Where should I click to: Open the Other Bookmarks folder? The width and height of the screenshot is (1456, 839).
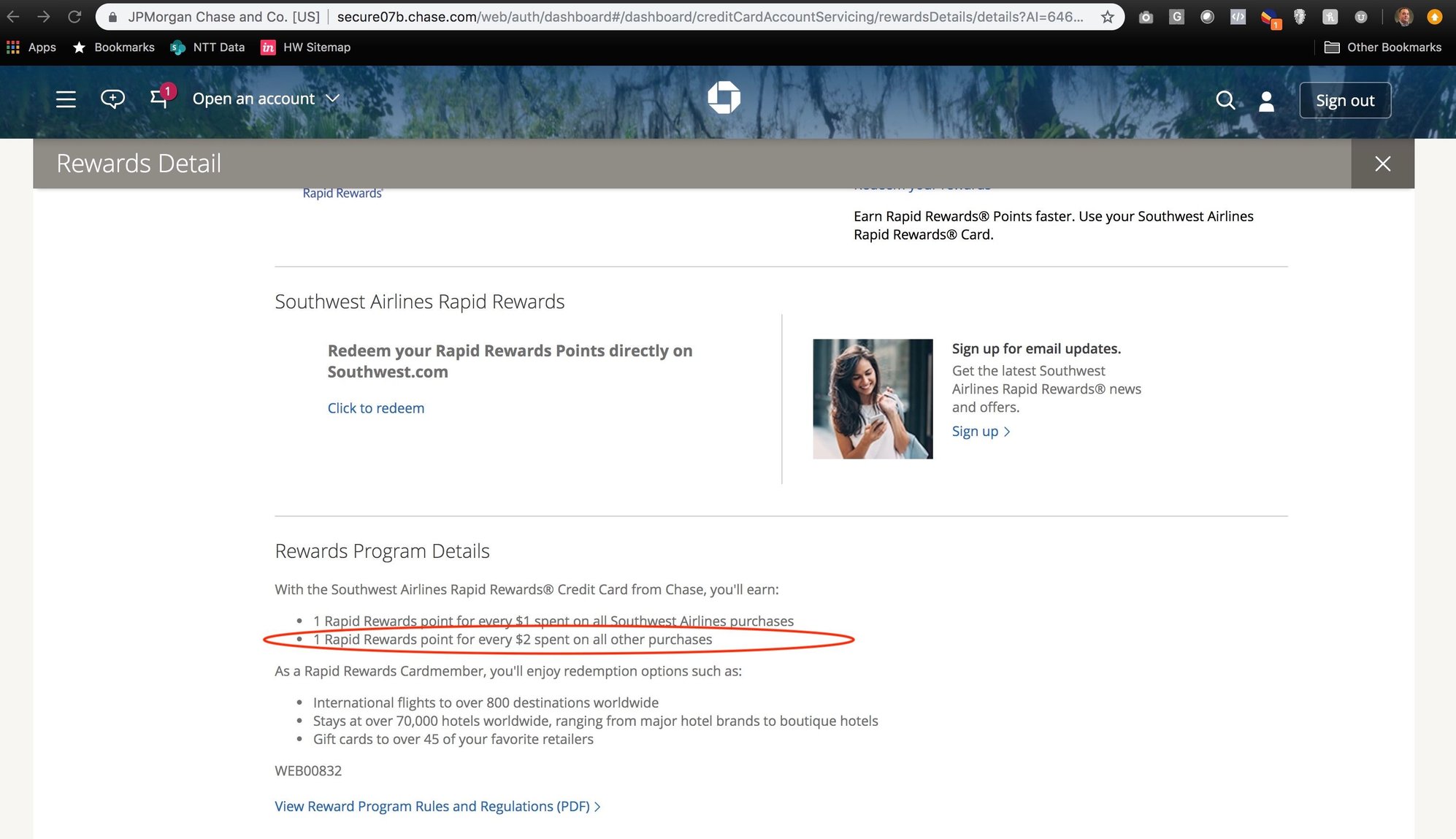pyautogui.click(x=1383, y=47)
